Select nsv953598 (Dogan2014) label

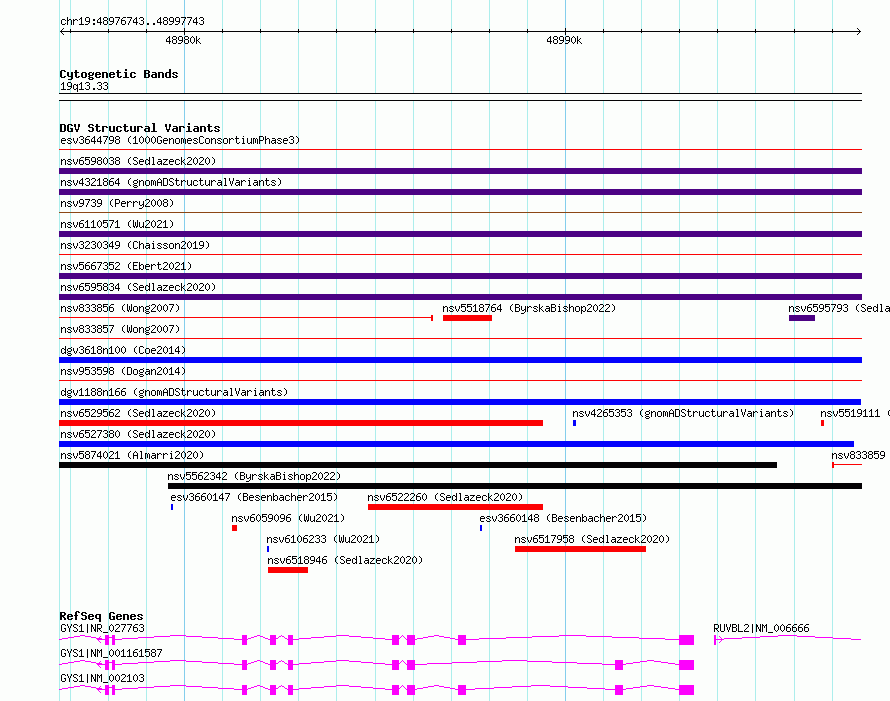click(123, 371)
